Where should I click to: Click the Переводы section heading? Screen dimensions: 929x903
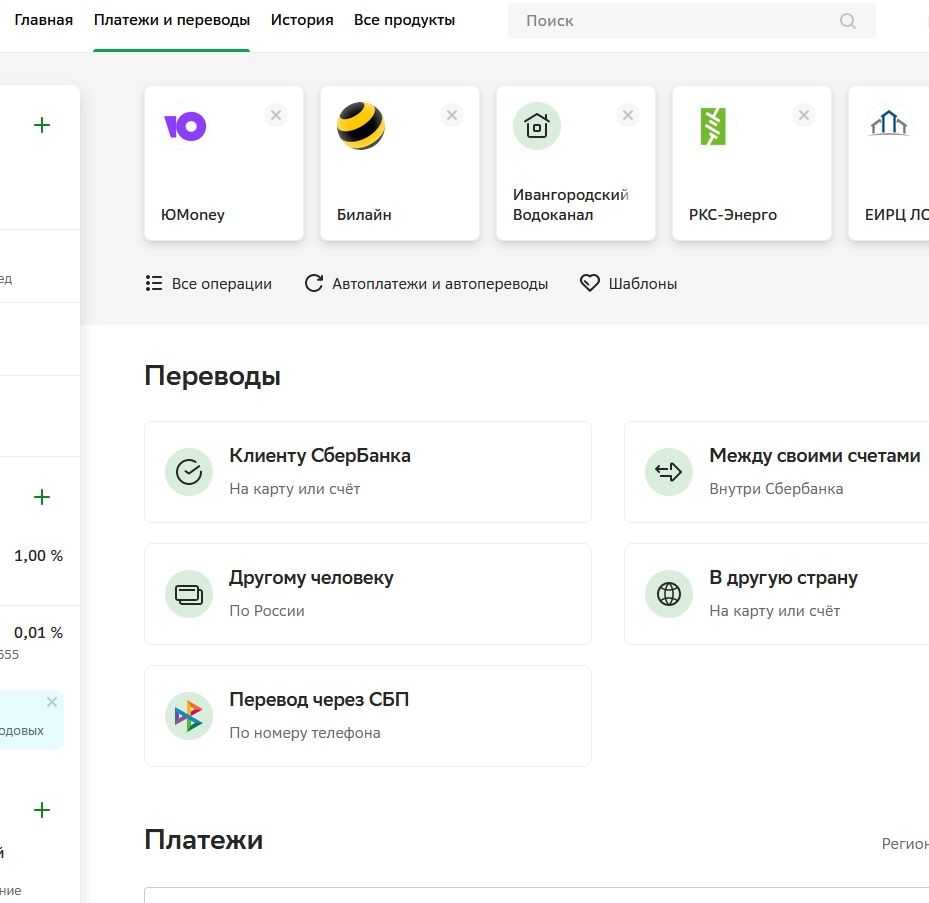pos(213,376)
